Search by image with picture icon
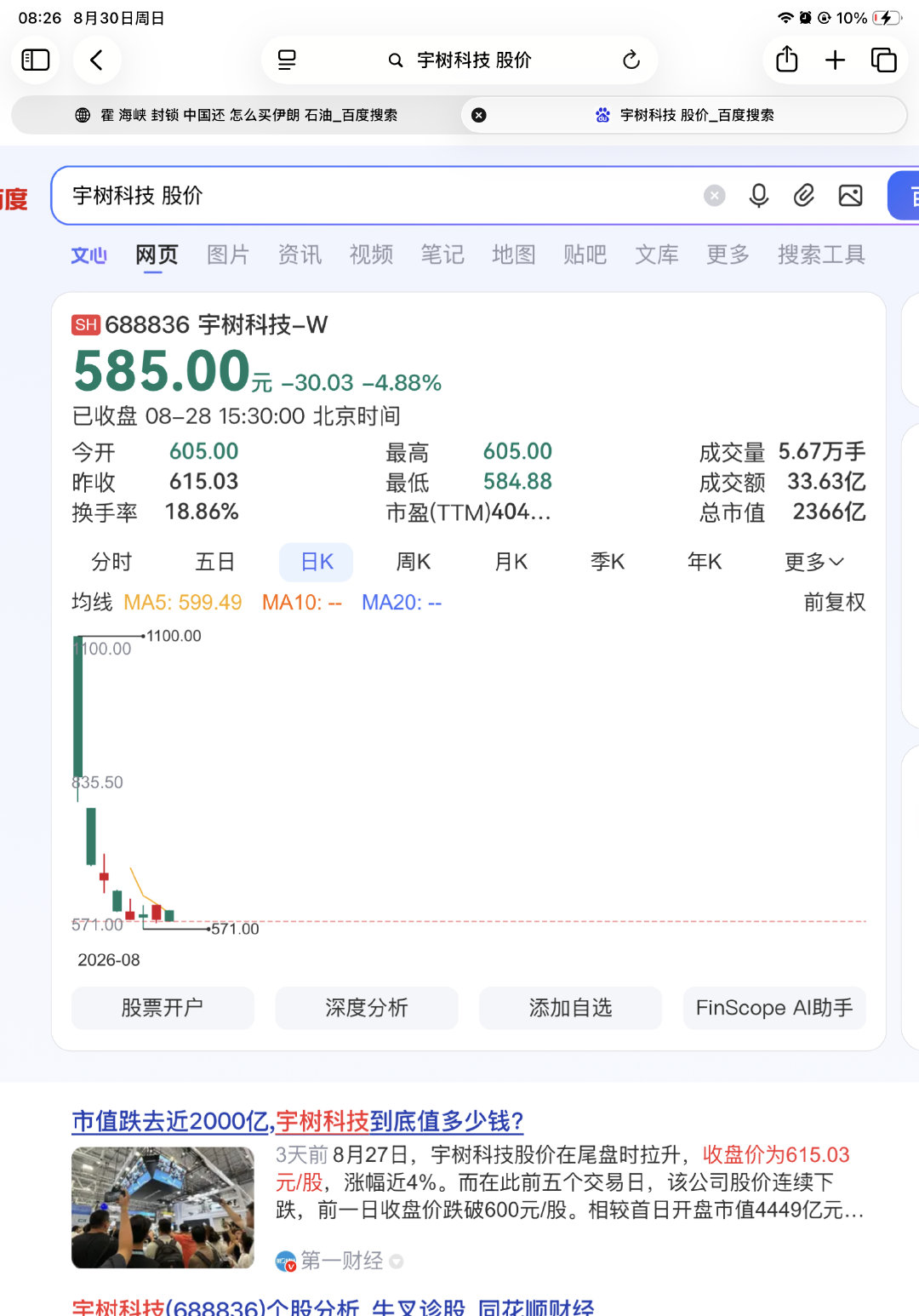The image size is (919, 1316). [850, 196]
